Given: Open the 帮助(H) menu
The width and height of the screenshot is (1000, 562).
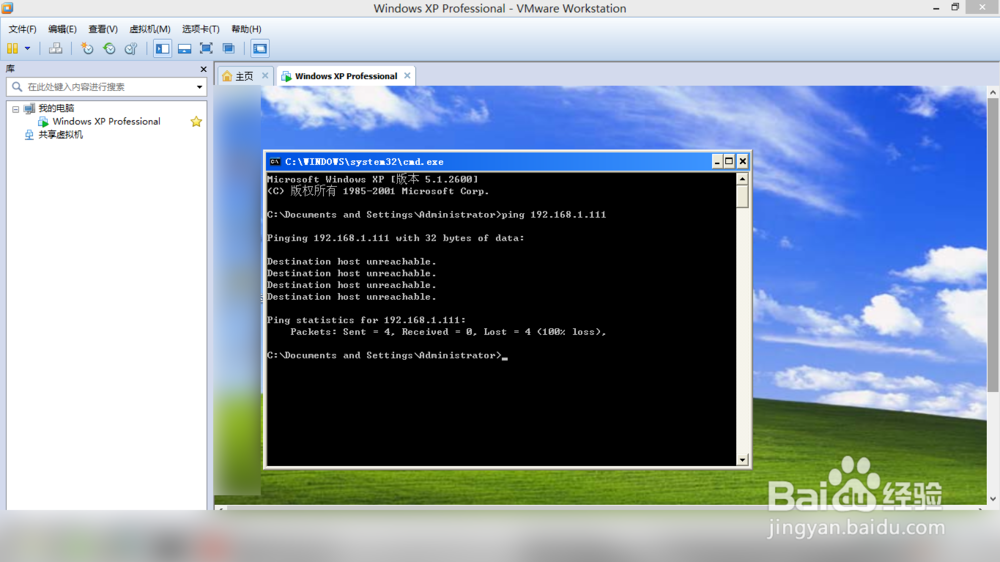Looking at the screenshot, I should pyautogui.click(x=246, y=29).
